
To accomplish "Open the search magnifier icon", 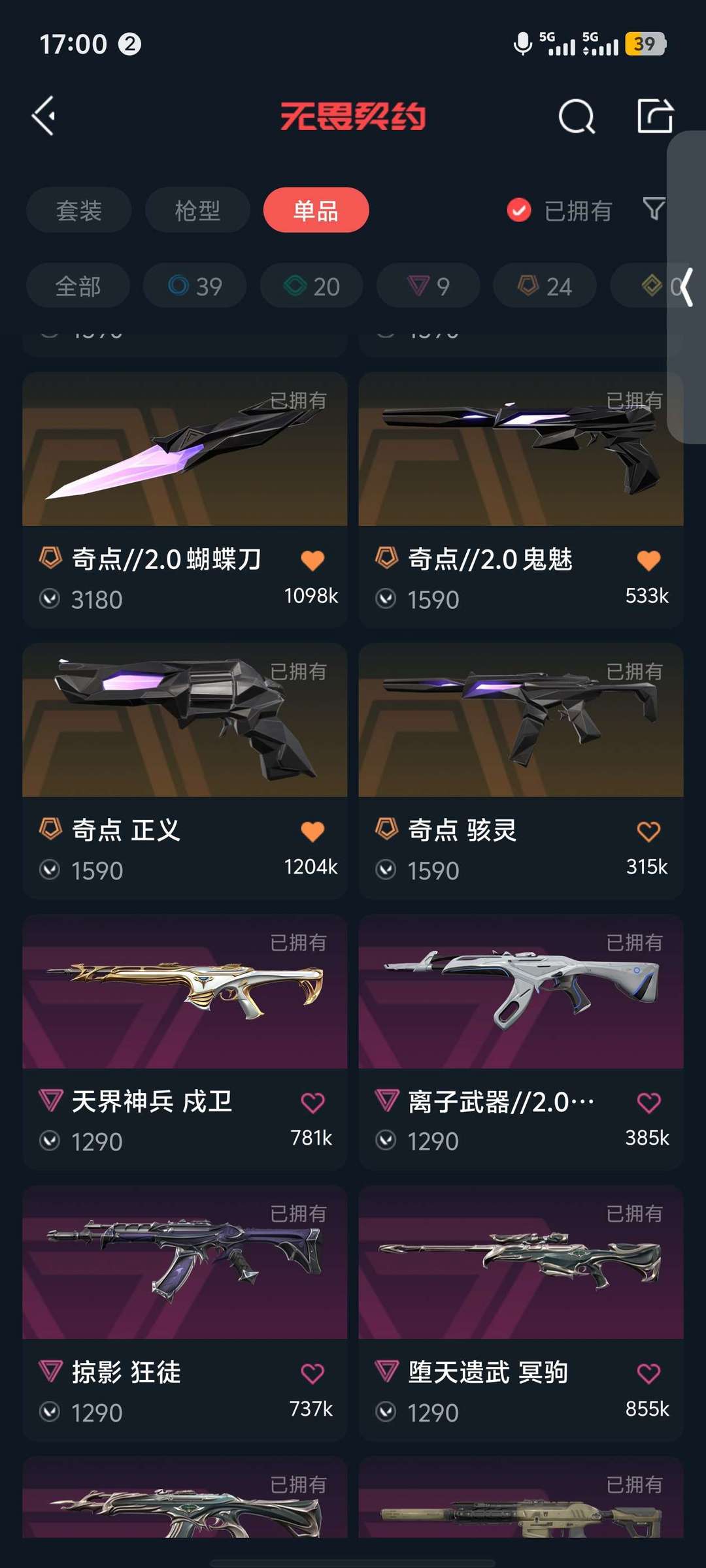I will [x=577, y=117].
